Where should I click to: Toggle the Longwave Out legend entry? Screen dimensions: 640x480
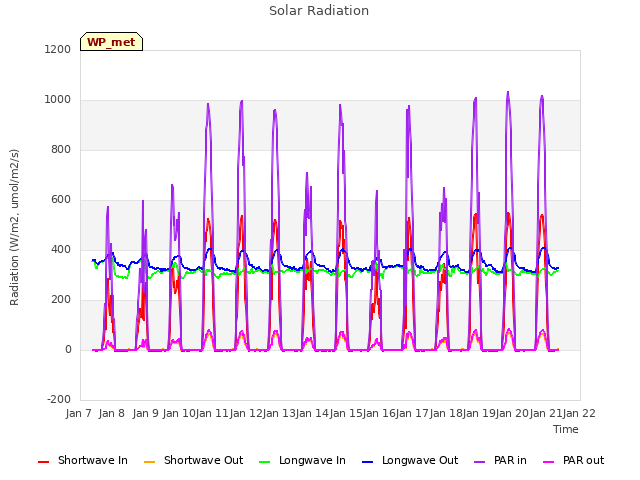click(x=410, y=460)
